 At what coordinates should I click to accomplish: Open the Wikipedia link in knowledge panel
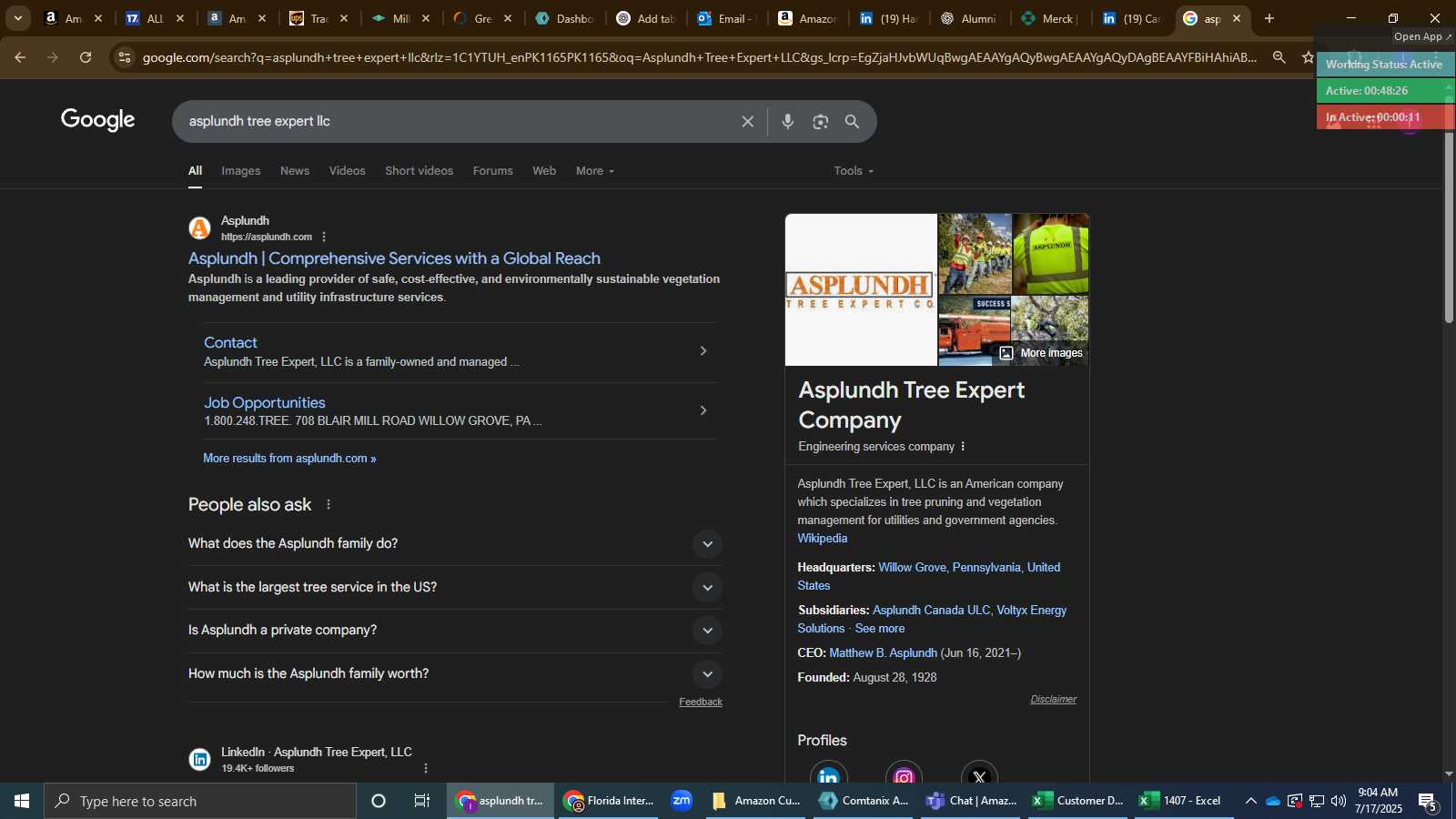pyautogui.click(x=823, y=539)
